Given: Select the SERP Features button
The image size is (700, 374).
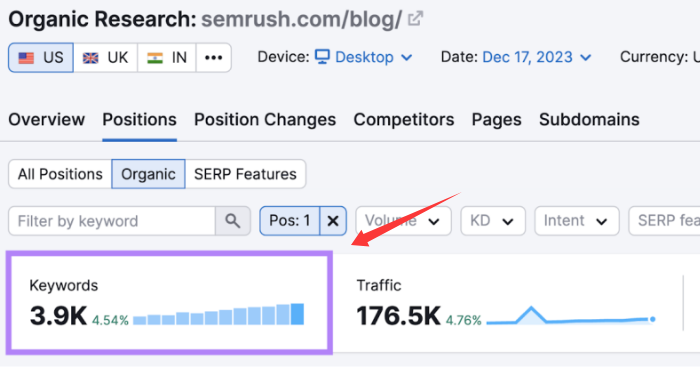Looking at the screenshot, I should point(245,174).
